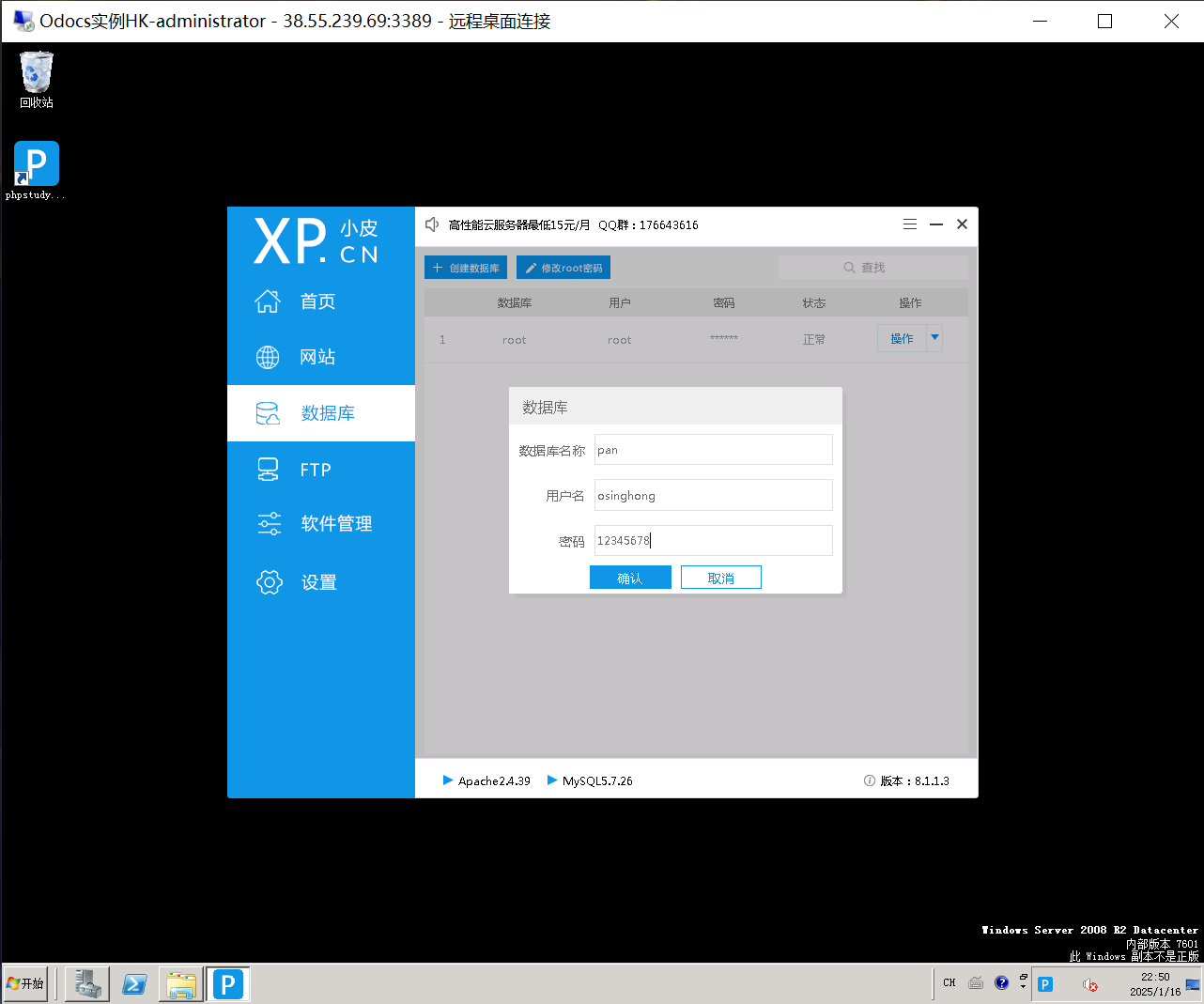Click the speaker announcement icon in header
The height and width of the screenshot is (1004, 1204).
tap(432, 224)
